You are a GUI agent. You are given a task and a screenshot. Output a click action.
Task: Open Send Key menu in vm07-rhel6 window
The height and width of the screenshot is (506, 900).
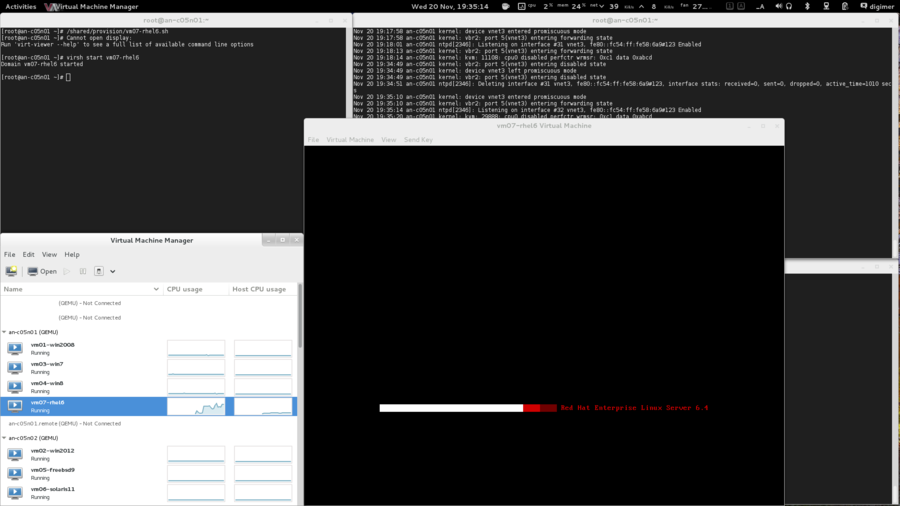(418, 139)
